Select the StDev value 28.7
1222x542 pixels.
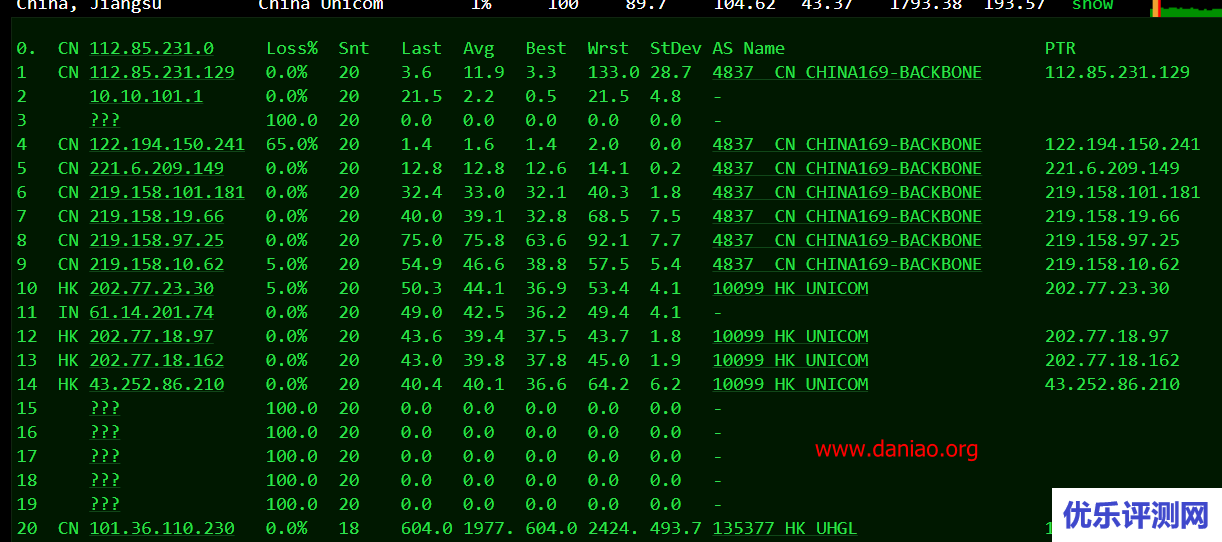pos(671,72)
